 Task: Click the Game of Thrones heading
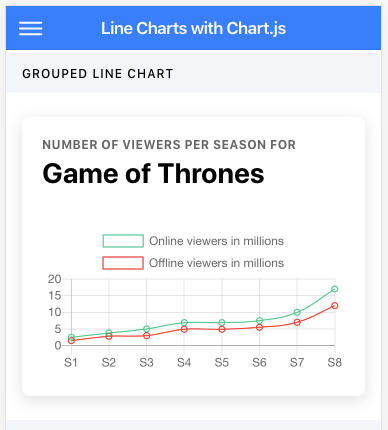[153, 174]
